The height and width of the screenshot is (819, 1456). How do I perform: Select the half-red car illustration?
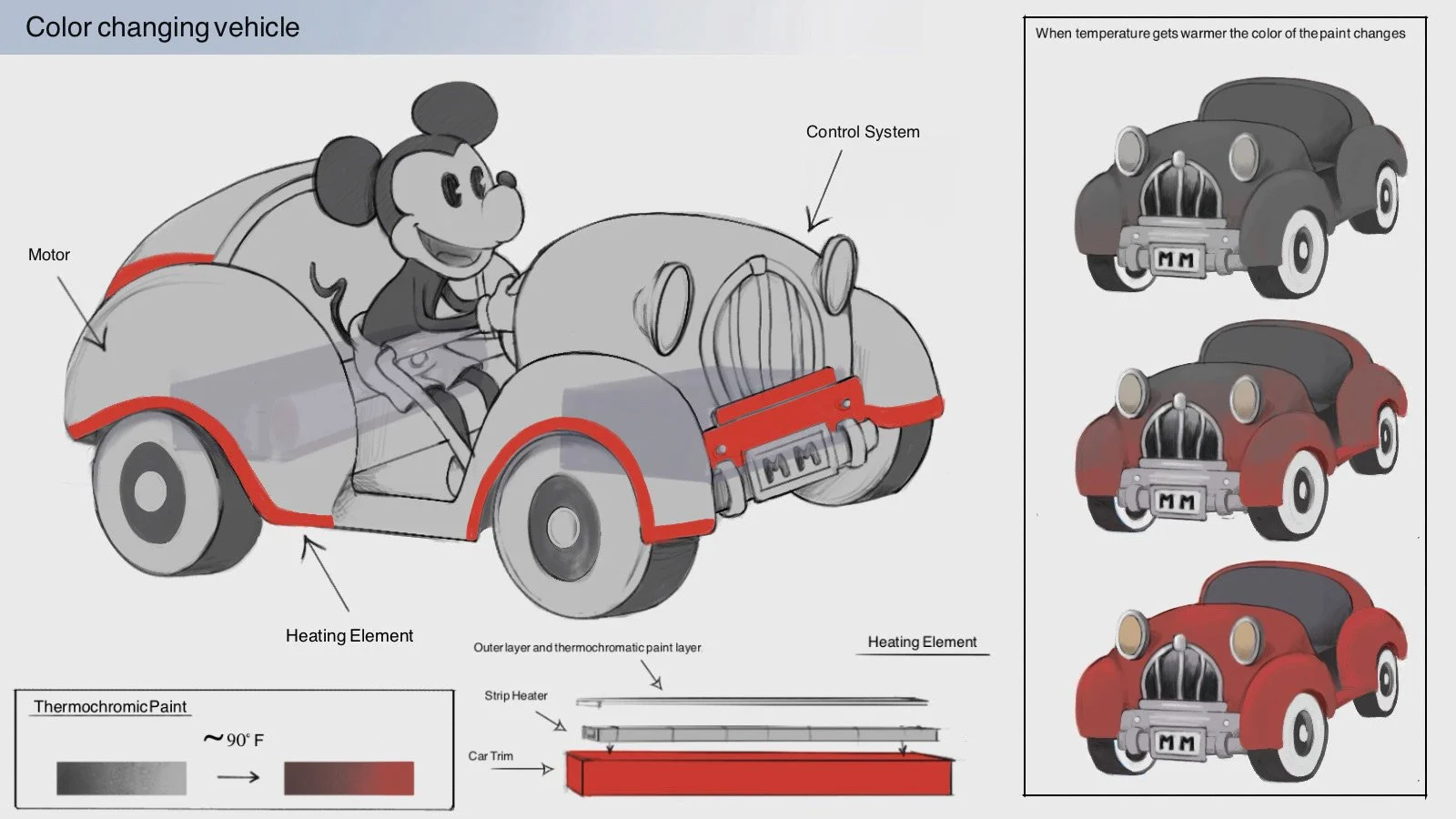[x=1240, y=430]
